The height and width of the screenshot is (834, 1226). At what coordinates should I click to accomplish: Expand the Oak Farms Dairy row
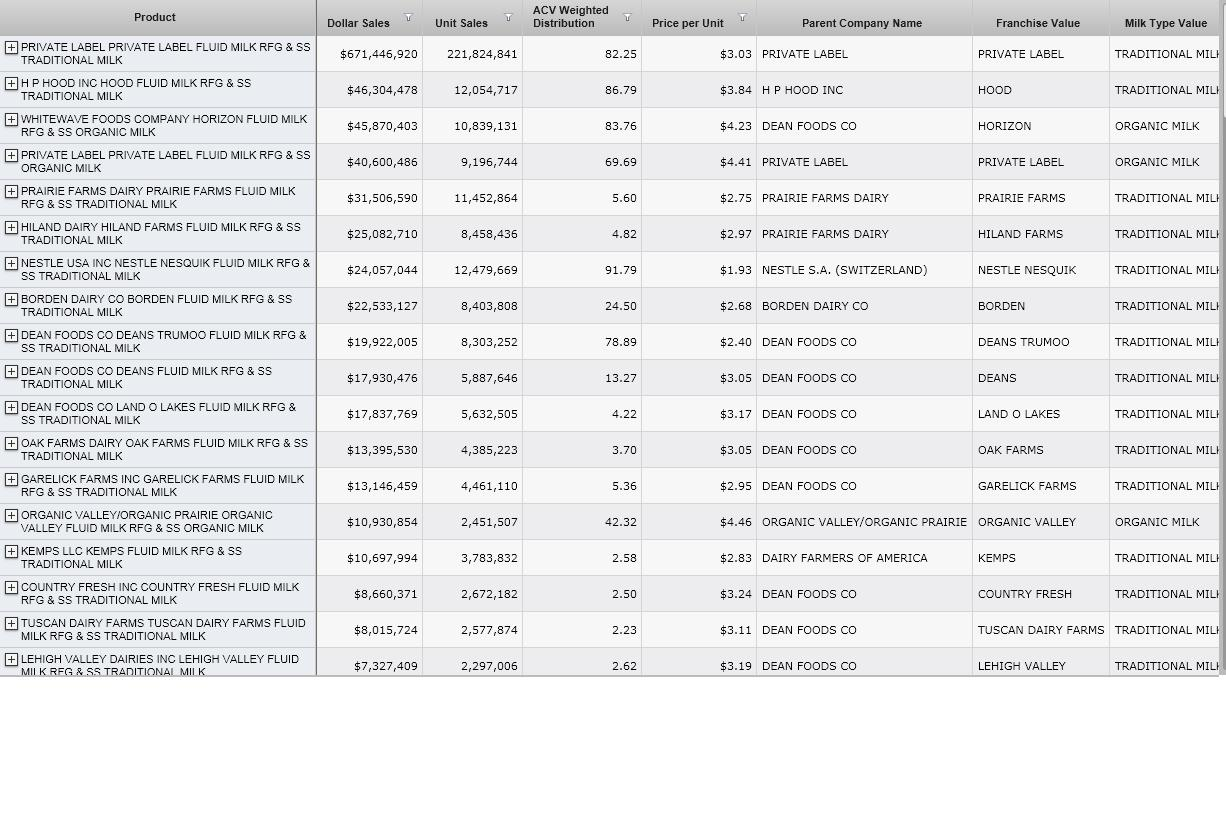point(11,444)
